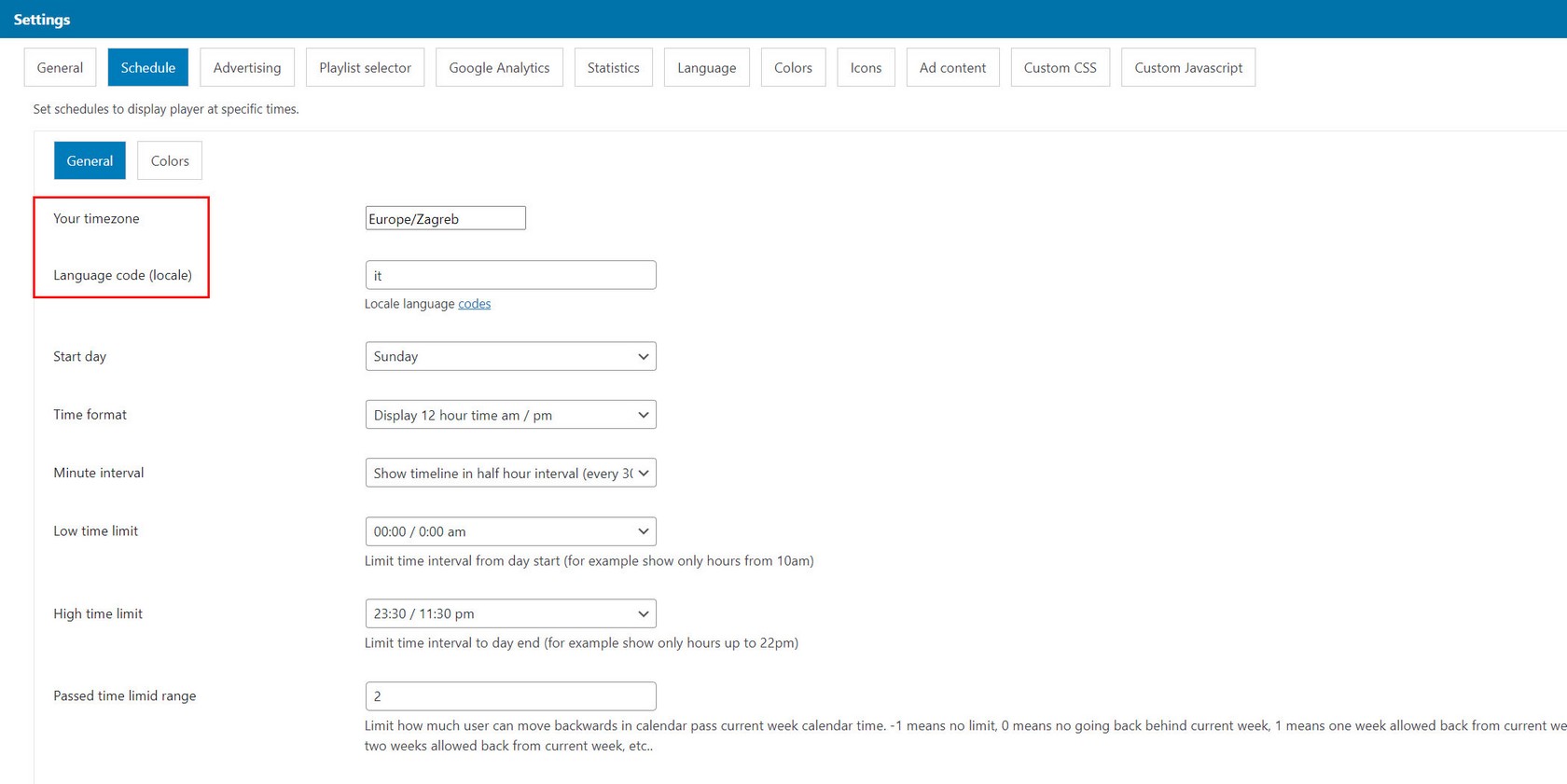Viewport: 1567px width, 784px height.
Task: Click the 'Time format' label text
Action: pyautogui.click(x=90, y=415)
